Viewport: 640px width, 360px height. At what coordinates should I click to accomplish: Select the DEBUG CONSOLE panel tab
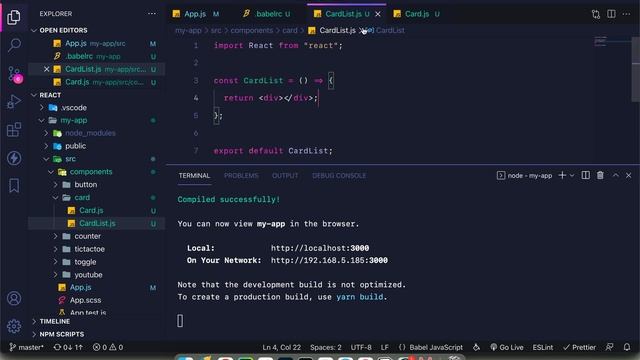339,176
